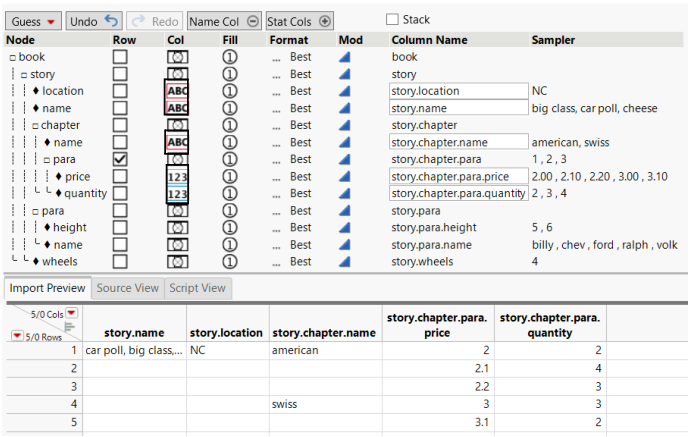
Task: Click the 123 column icon for price
Action: point(177,176)
